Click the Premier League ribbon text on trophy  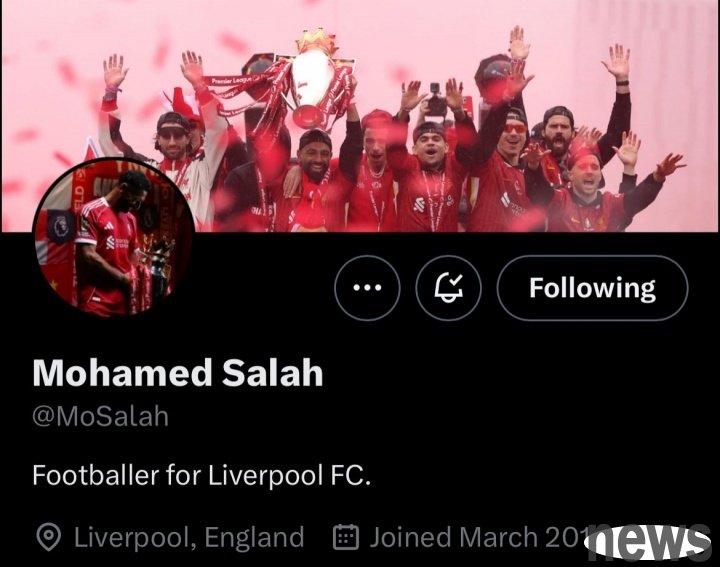click(231, 81)
